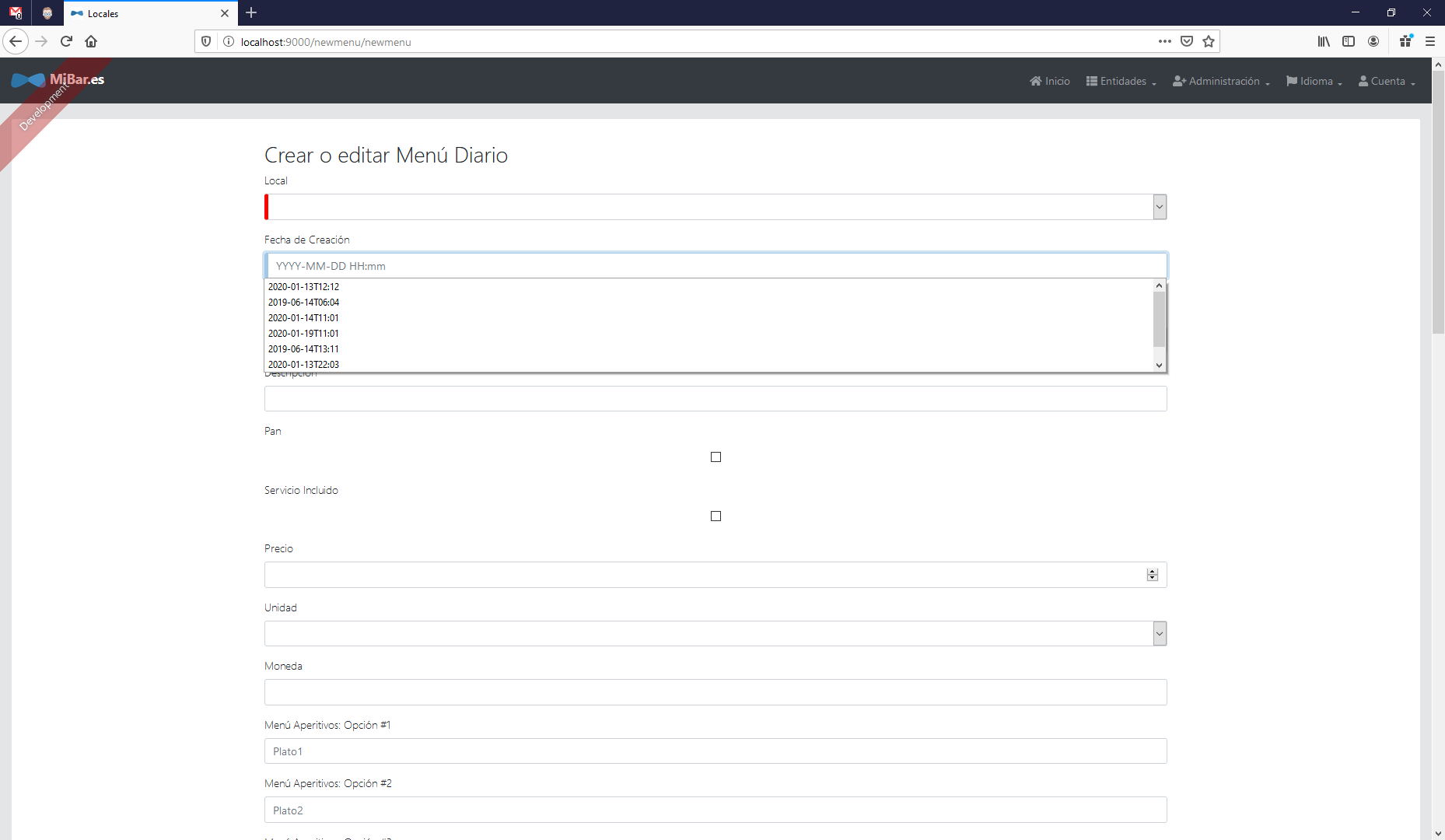Viewport: 1445px width, 840px height.
Task: Click the shield tracking protection icon
Action: click(205, 40)
